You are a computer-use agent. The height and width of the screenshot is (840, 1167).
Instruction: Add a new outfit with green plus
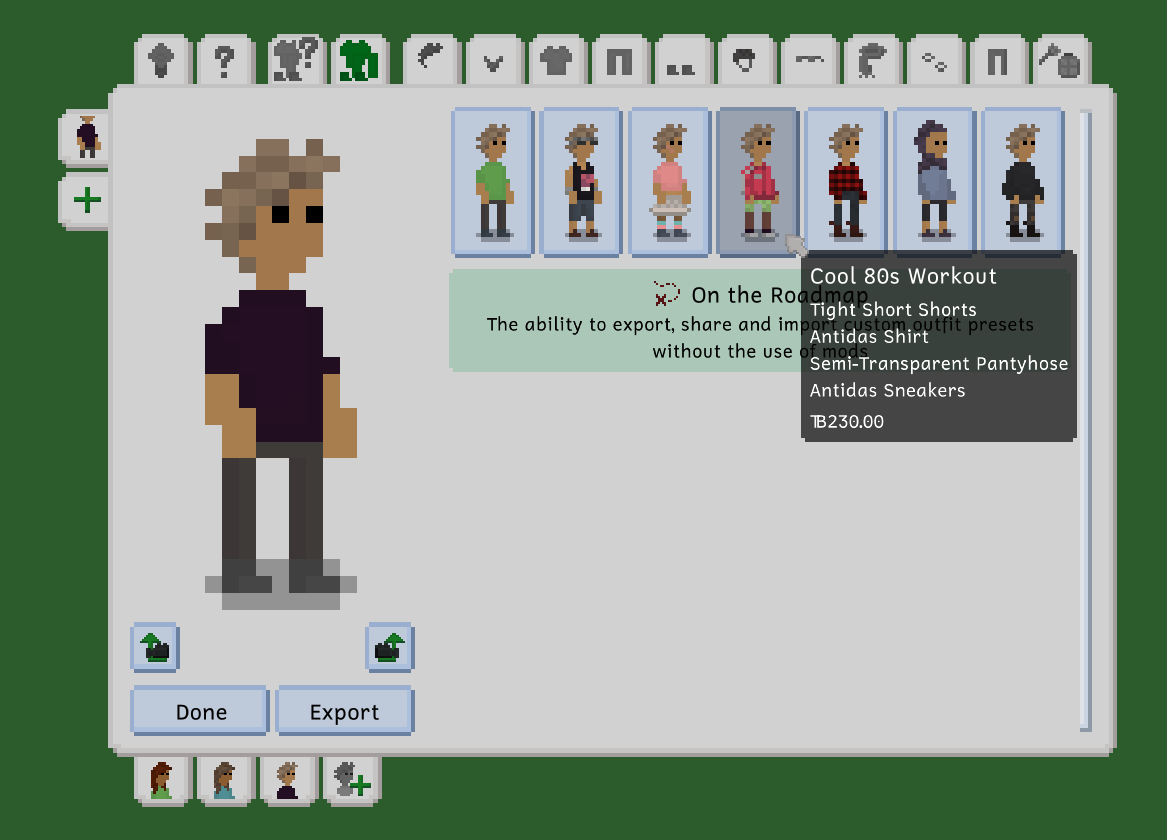point(87,201)
